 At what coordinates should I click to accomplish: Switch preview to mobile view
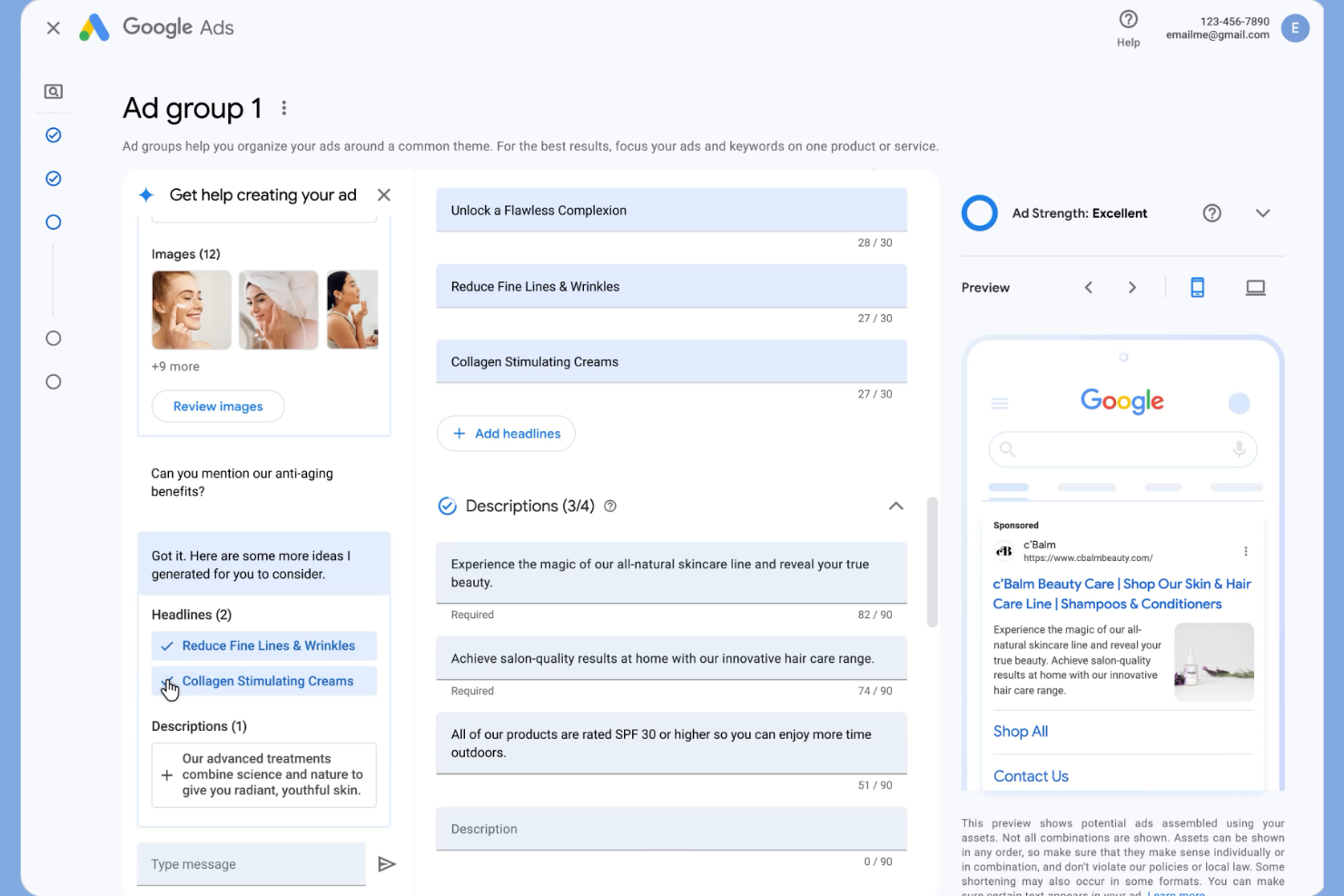pos(1198,288)
